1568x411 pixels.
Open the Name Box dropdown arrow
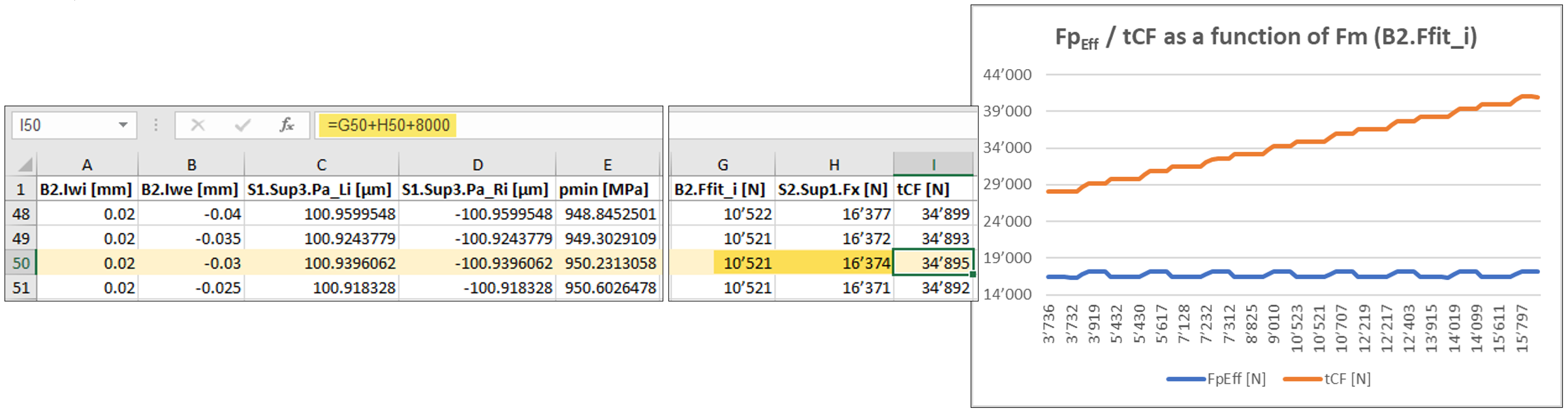click(x=123, y=125)
